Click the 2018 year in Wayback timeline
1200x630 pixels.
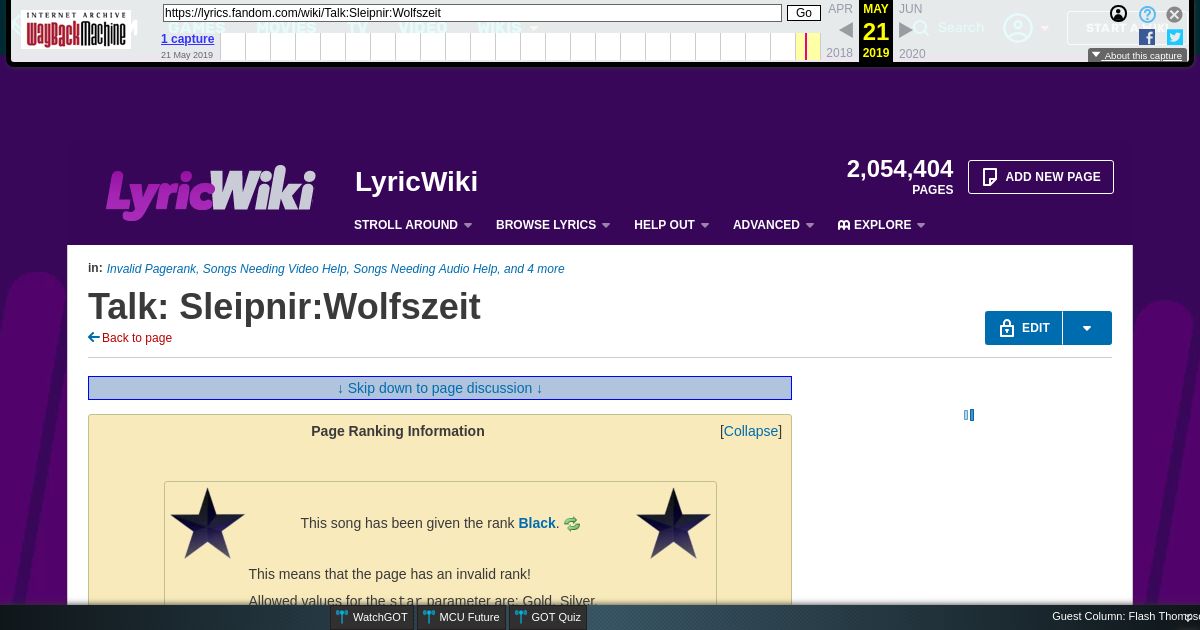pyautogui.click(x=840, y=53)
